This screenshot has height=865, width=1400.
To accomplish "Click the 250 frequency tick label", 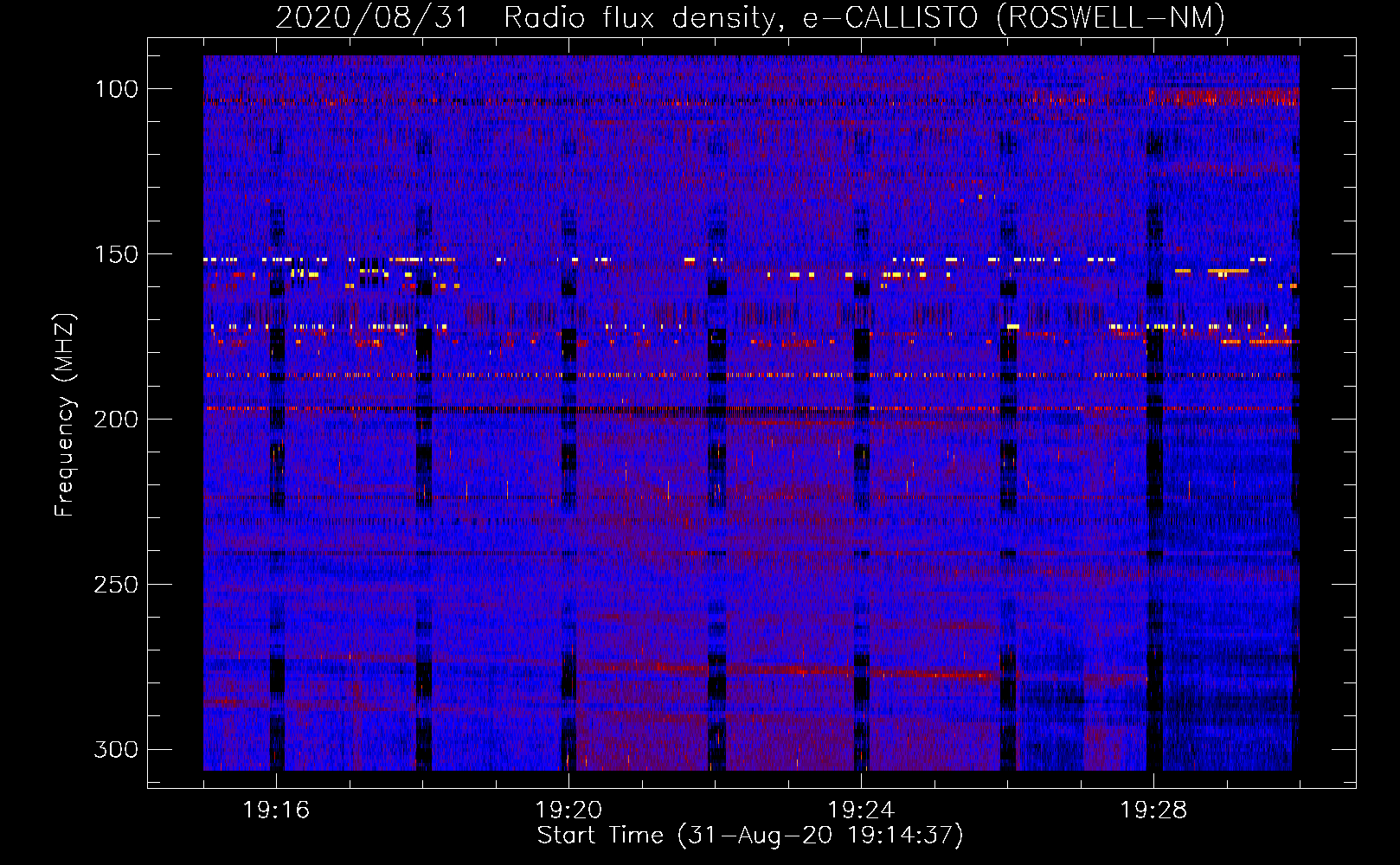I will (116, 585).
